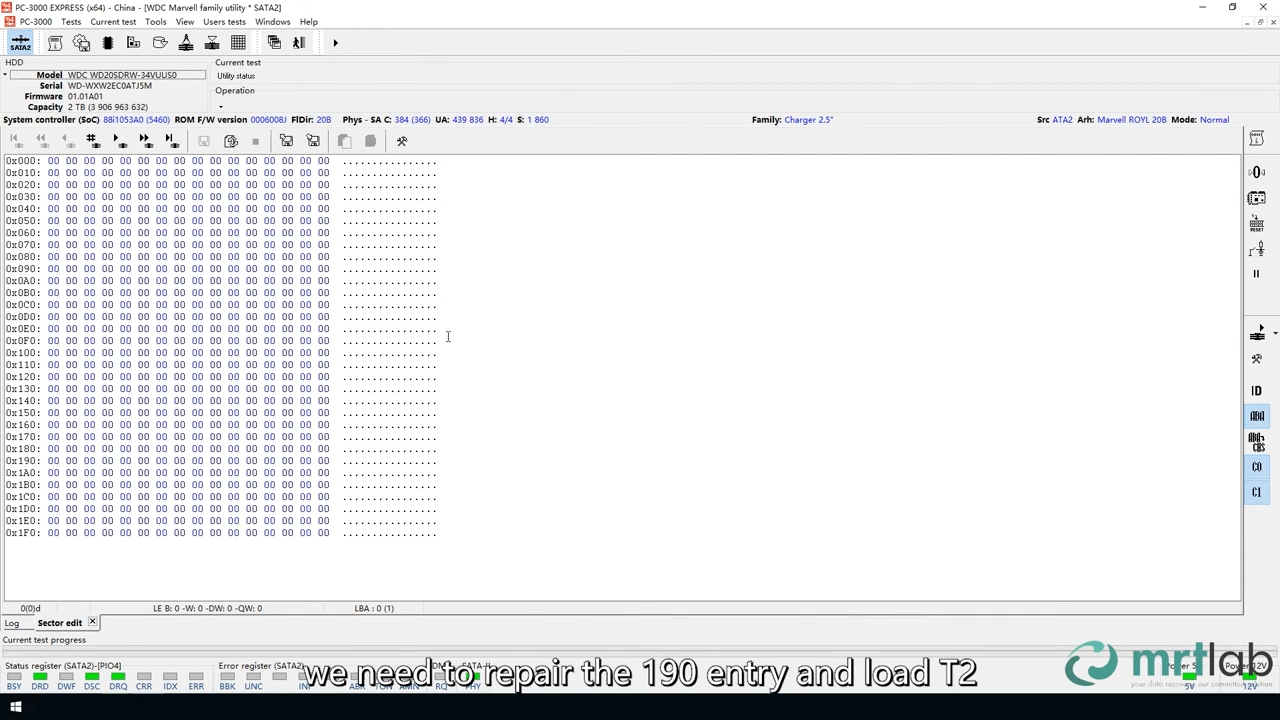Toggle the ABA addressing button
This screenshot has height=720, width=1280.
[x=1257, y=416]
